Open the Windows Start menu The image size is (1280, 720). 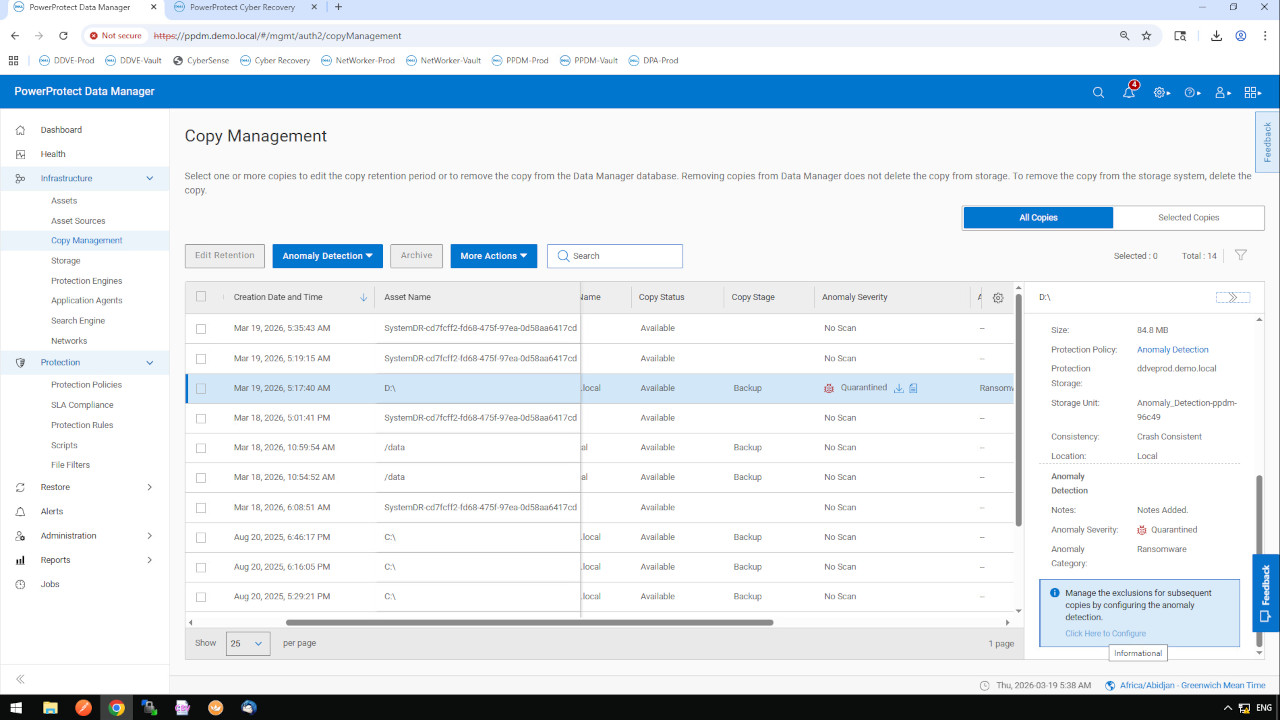17,708
